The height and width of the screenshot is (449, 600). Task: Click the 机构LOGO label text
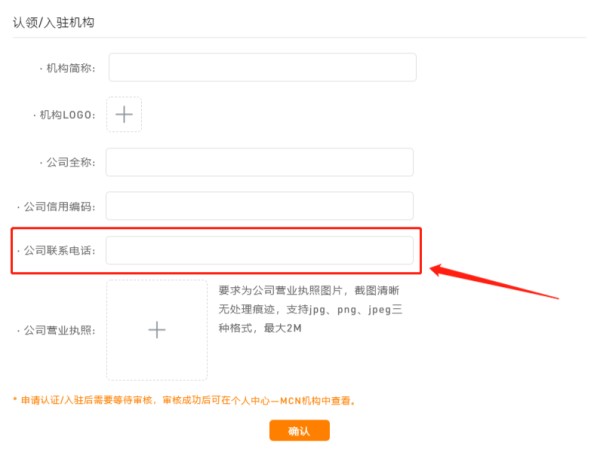click(67, 115)
